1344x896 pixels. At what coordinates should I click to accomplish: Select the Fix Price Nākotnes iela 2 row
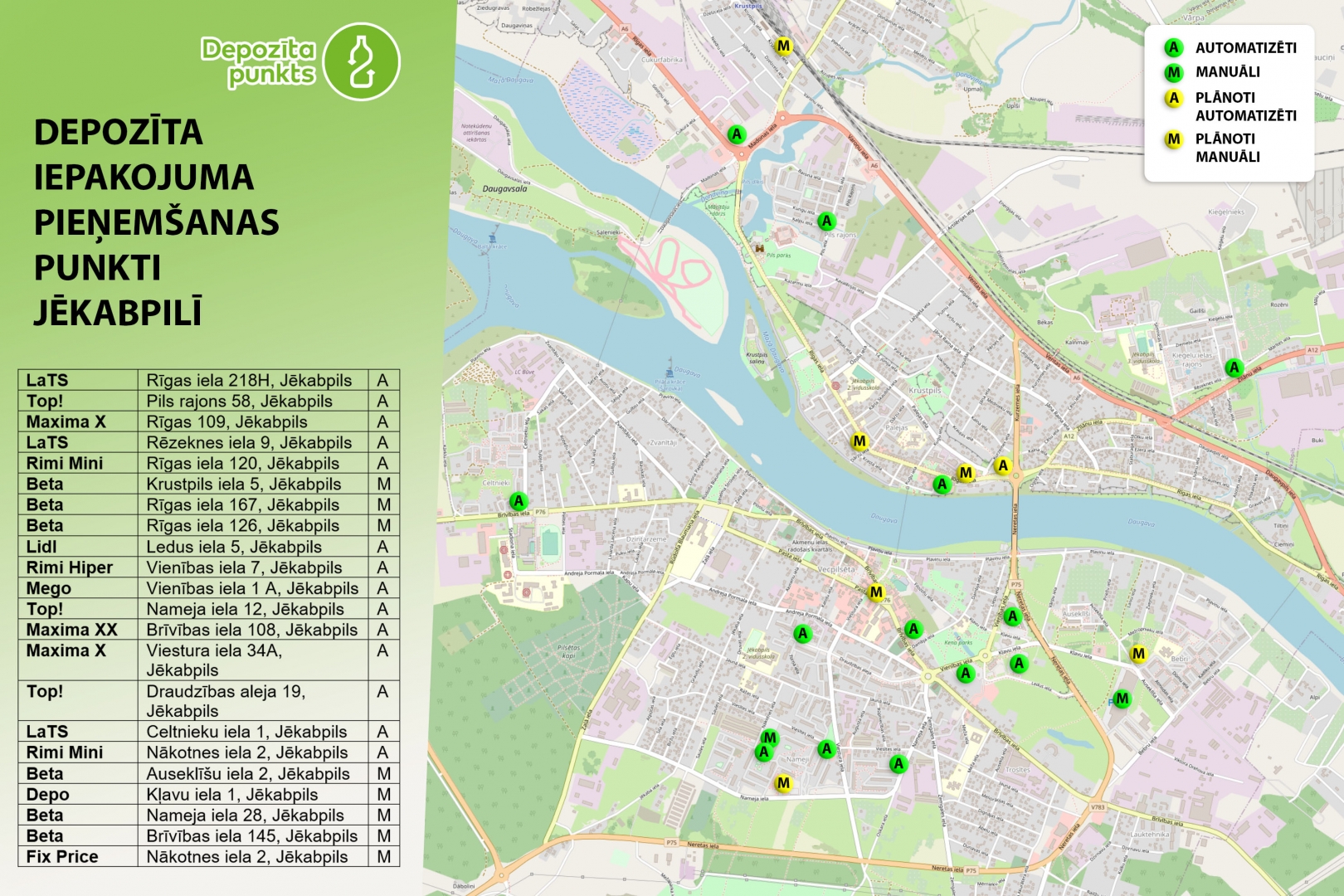tap(208, 856)
